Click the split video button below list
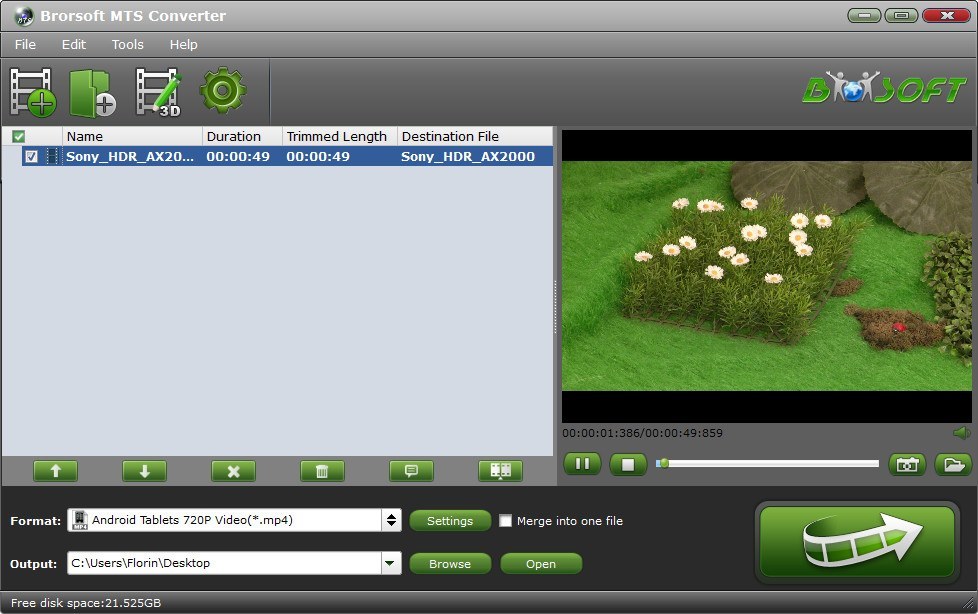Screen dimensions: 978x614 pyautogui.click(x=500, y=471)
